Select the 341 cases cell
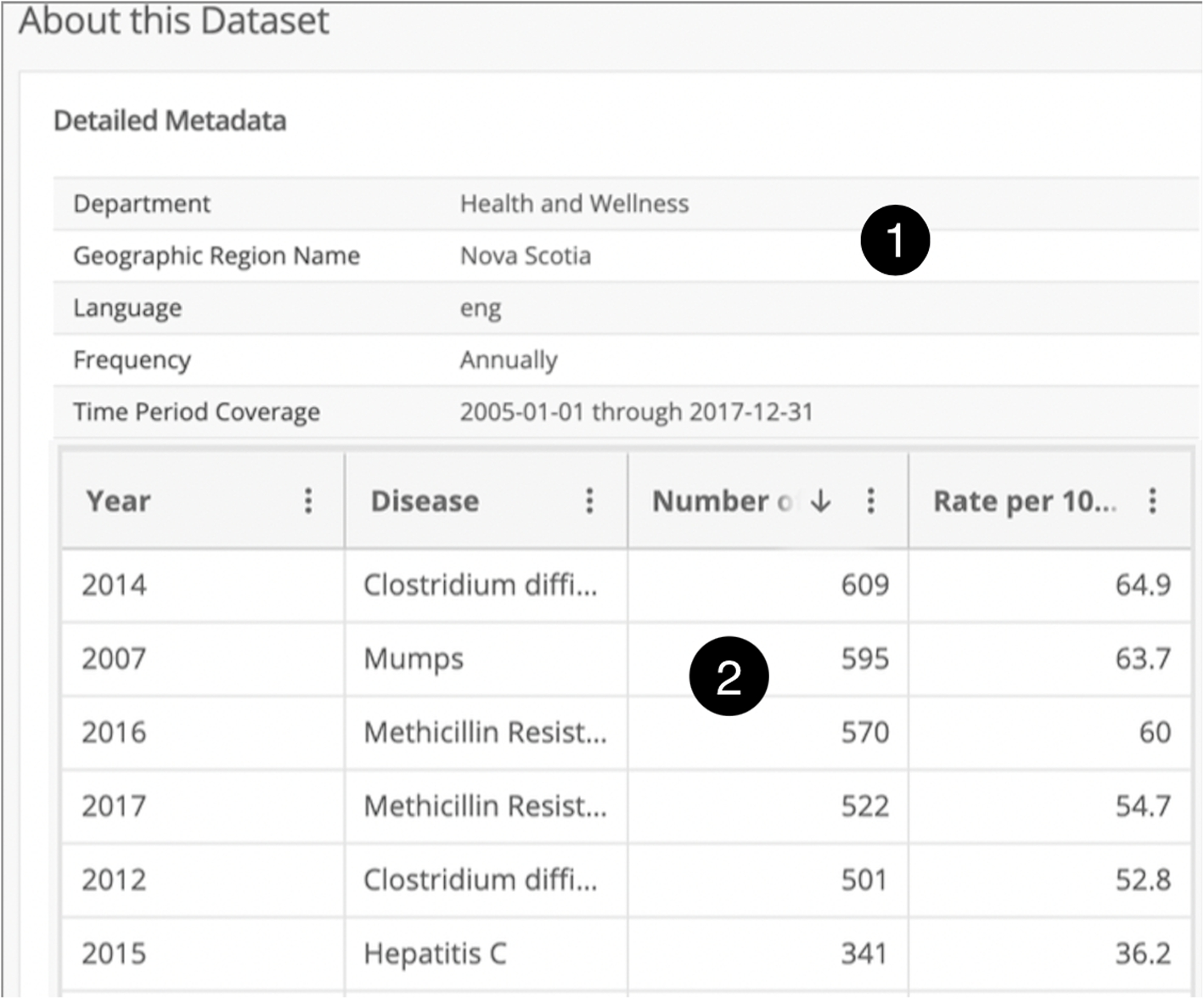Viewport: 1204px width, 999px height. 768,954
